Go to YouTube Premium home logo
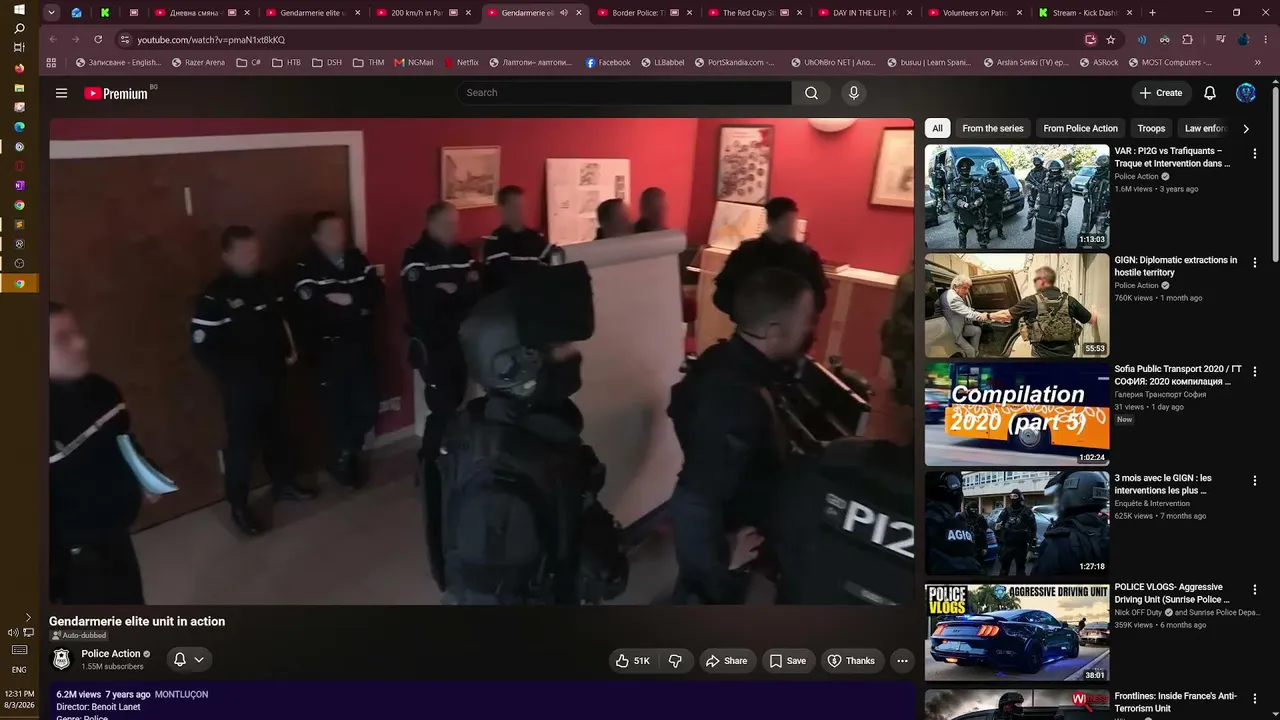Image resolution: width=1280 pixels, height=720 pixels. 117,93
